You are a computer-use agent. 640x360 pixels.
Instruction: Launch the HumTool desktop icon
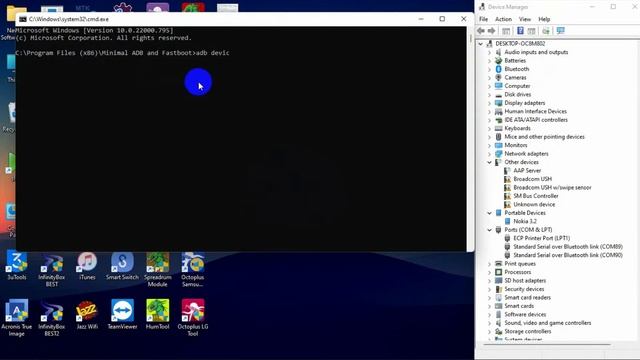tap(158, 315)
